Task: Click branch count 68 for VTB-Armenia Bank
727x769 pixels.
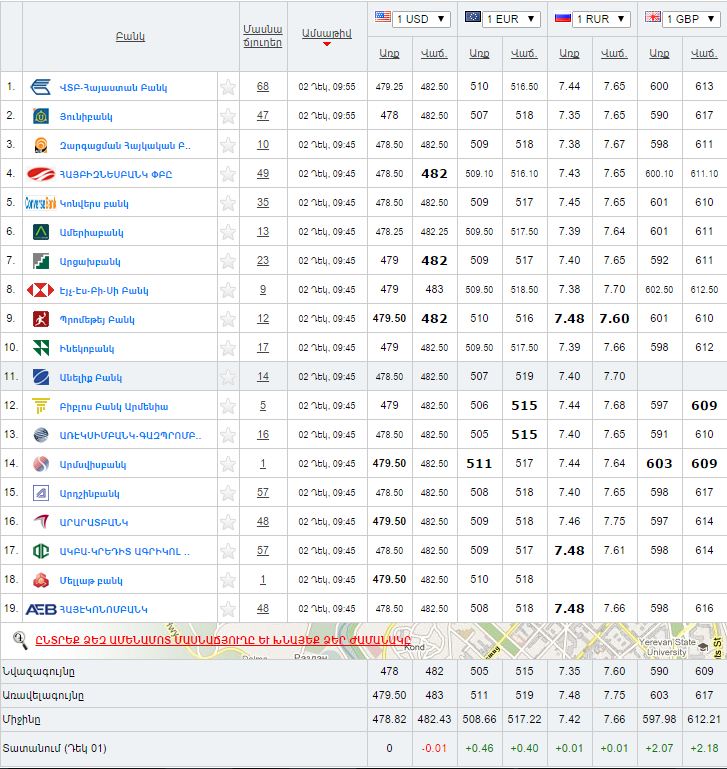Action: 262,87
